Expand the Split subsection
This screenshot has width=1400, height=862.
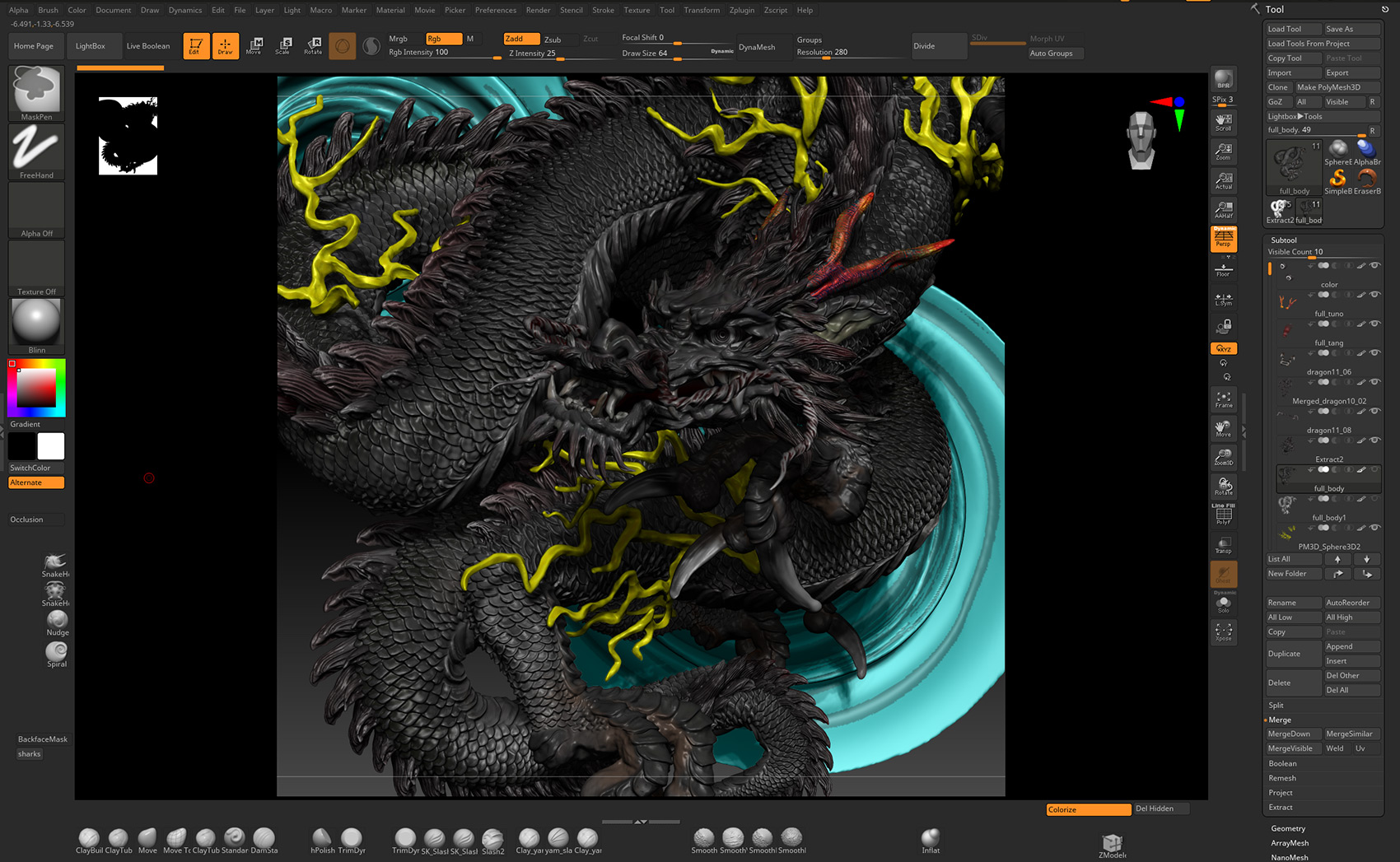click(x=1276, y=706)
